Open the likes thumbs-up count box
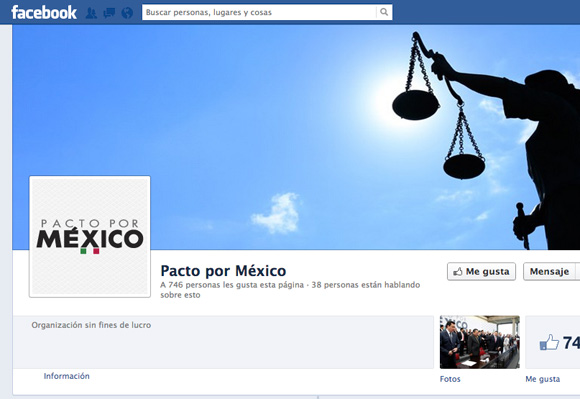Image resolution: width=580 pixels, height=399 pixels. click(553, 342)
